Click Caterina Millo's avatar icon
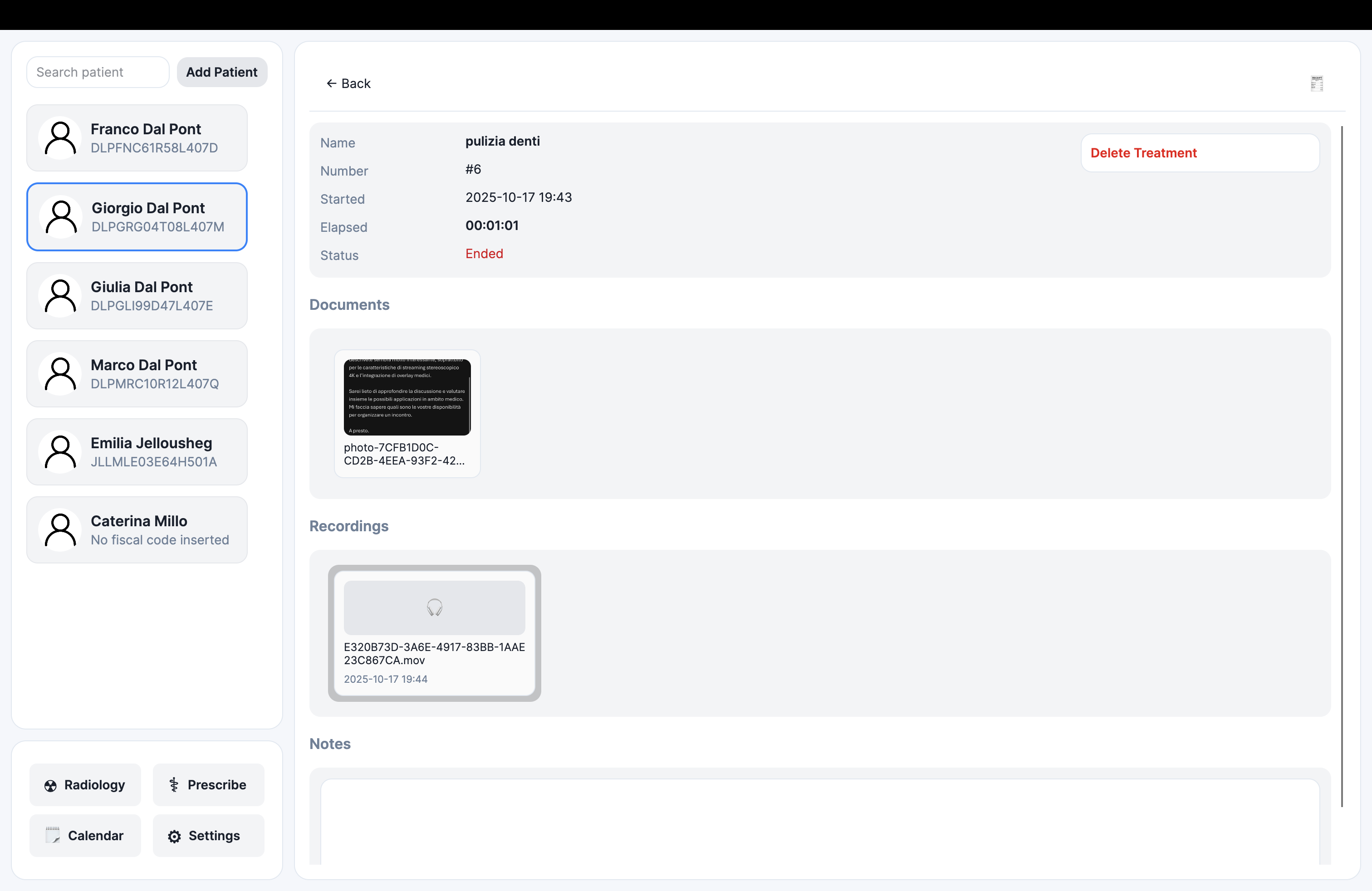Viewport: 1372px width, 891px height. click(60, 530)
